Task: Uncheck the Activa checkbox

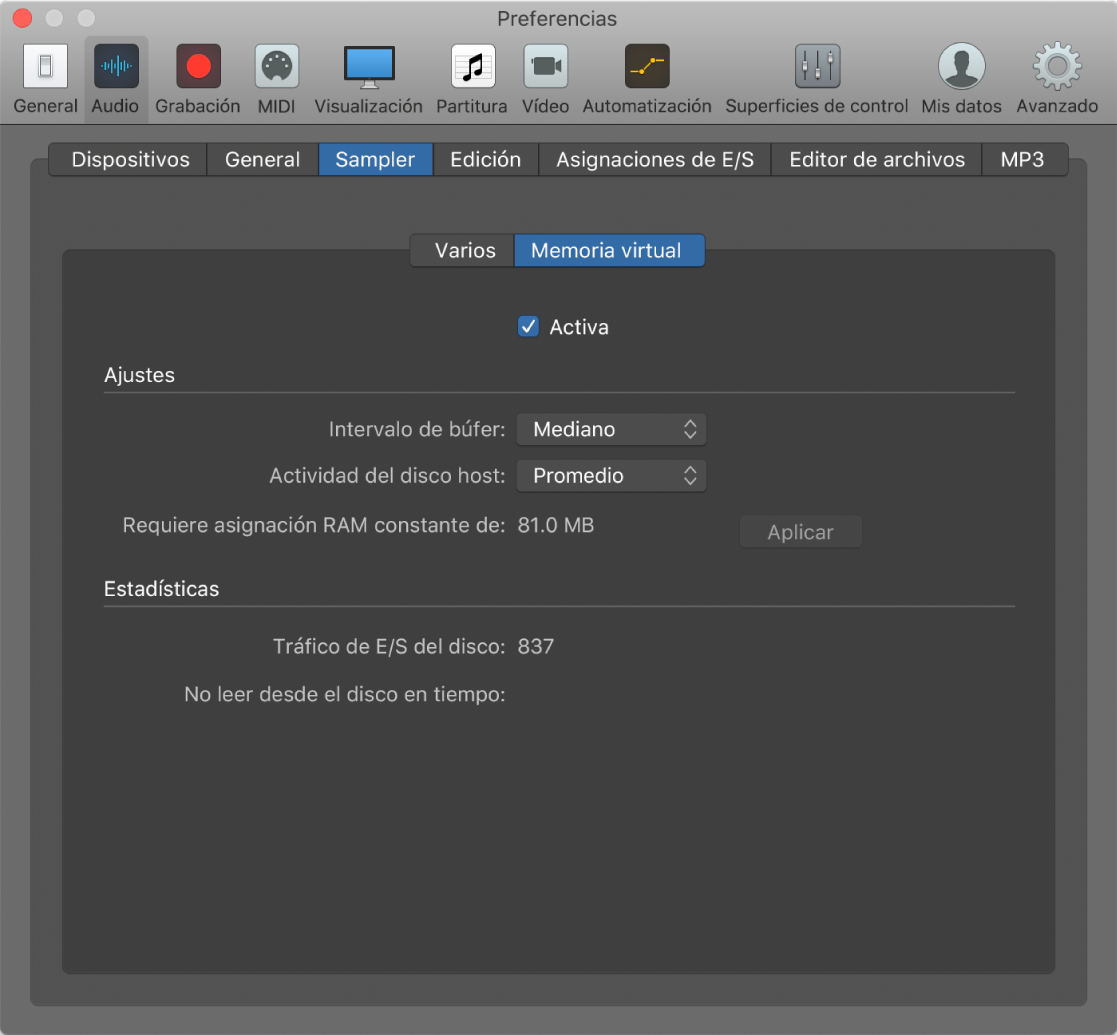Action: tap(528, 327)
